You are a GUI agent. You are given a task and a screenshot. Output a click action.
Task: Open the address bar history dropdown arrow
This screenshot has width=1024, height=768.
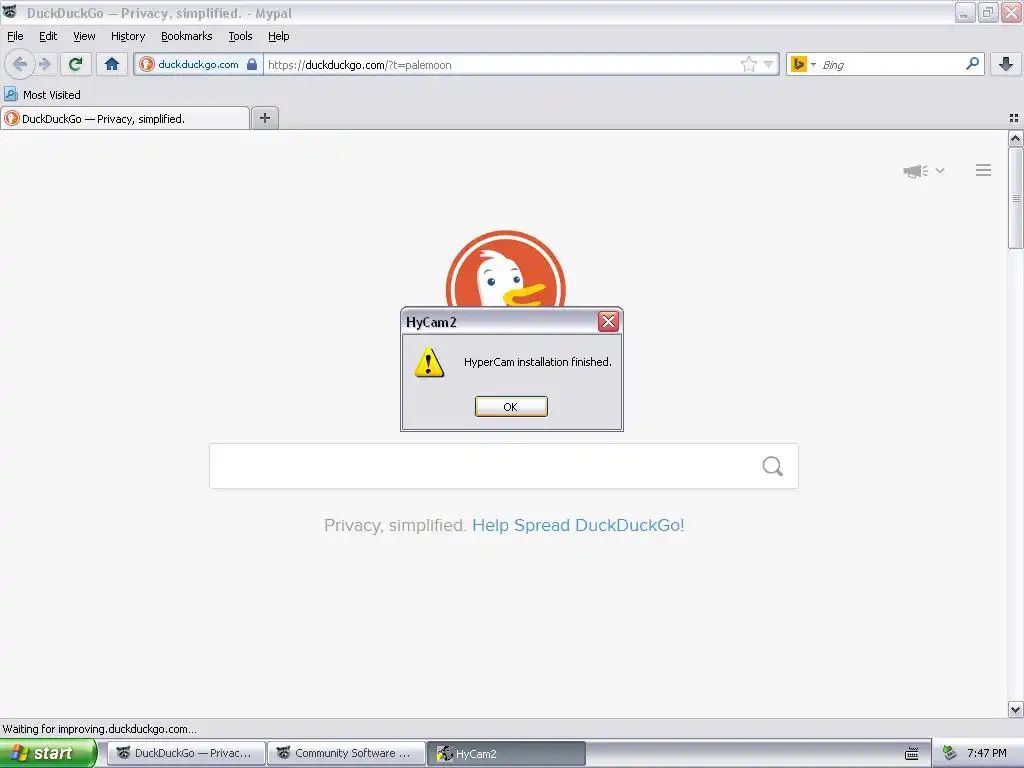769,64
